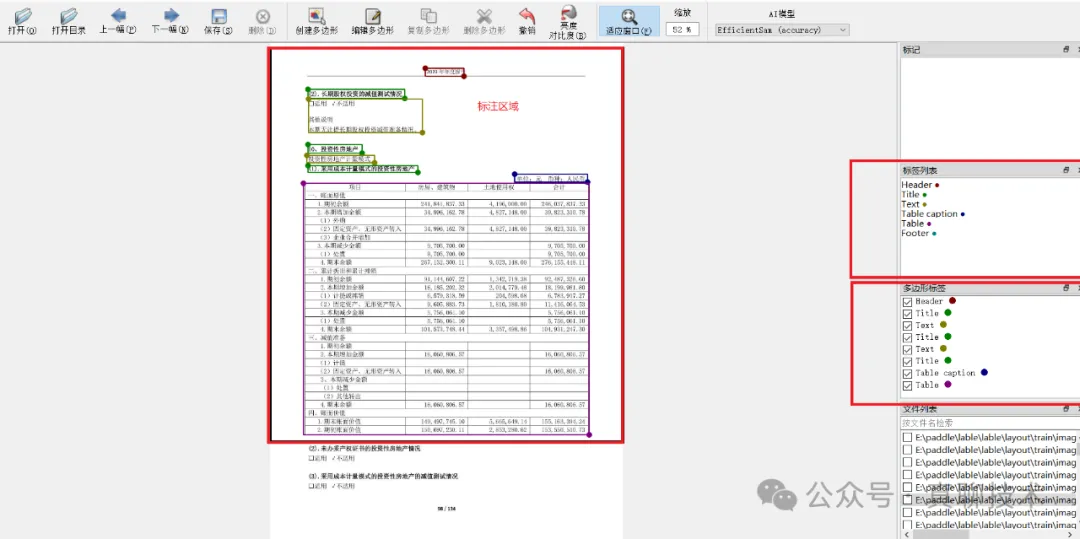The width and height of the screenshot is (1080, 539).
Task: Uncheck the Title checkbox directly above Table caption
Action: [907, 361]
